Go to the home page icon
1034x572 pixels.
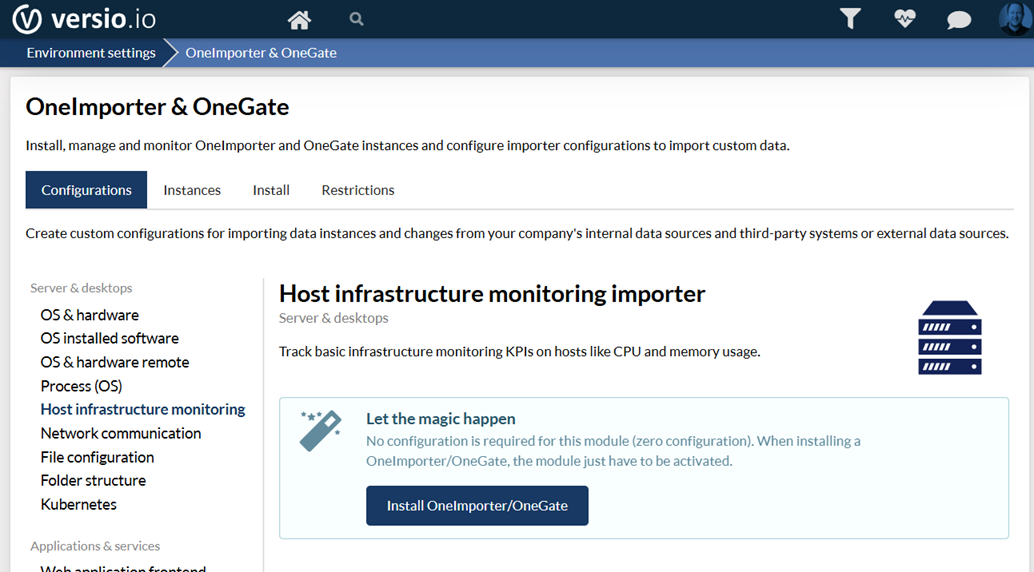(x=299, y=20)
